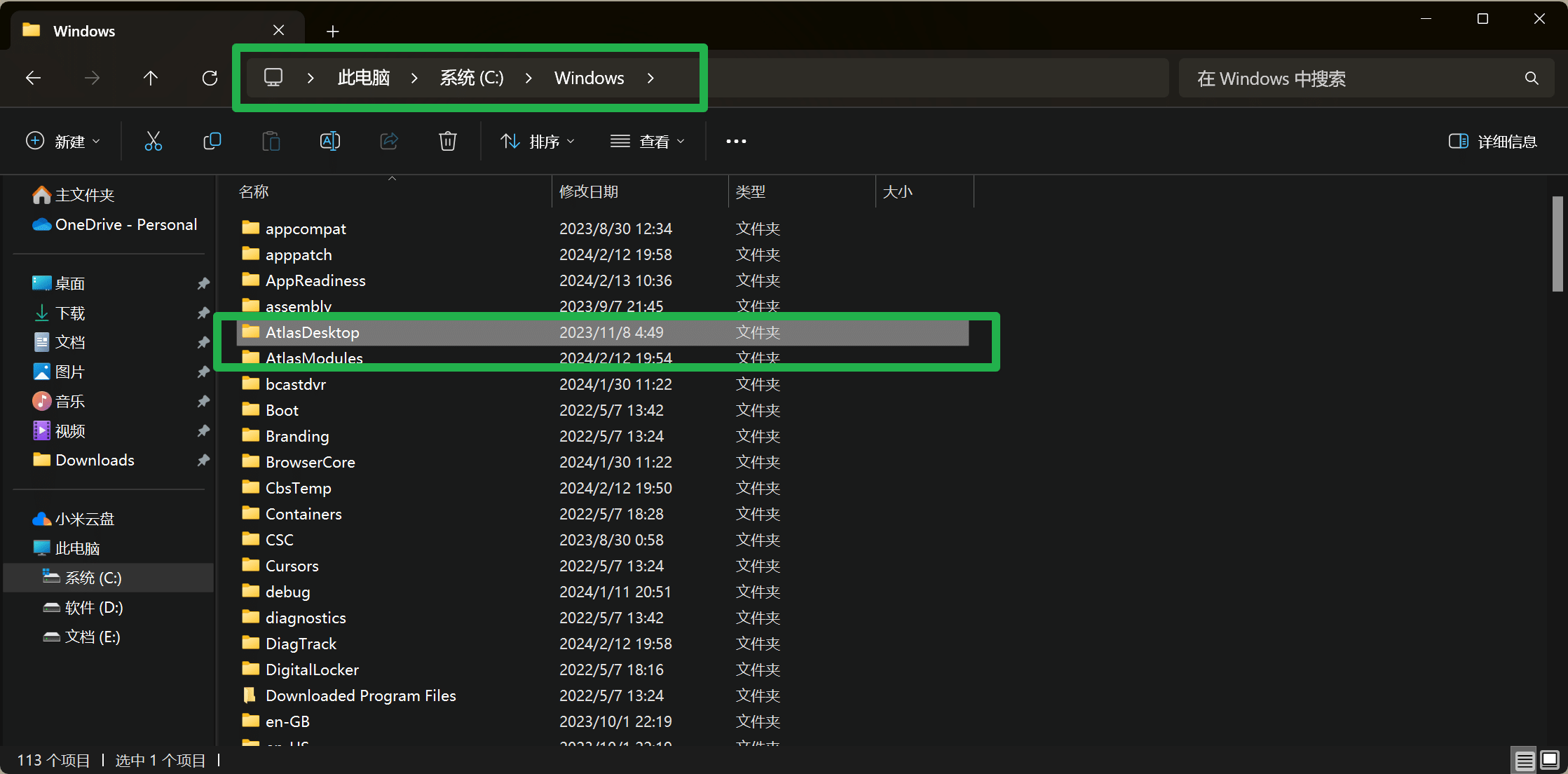Click the Copy icon in toolbar
The image size is (1568, 774).
click(x=212, y=142)
